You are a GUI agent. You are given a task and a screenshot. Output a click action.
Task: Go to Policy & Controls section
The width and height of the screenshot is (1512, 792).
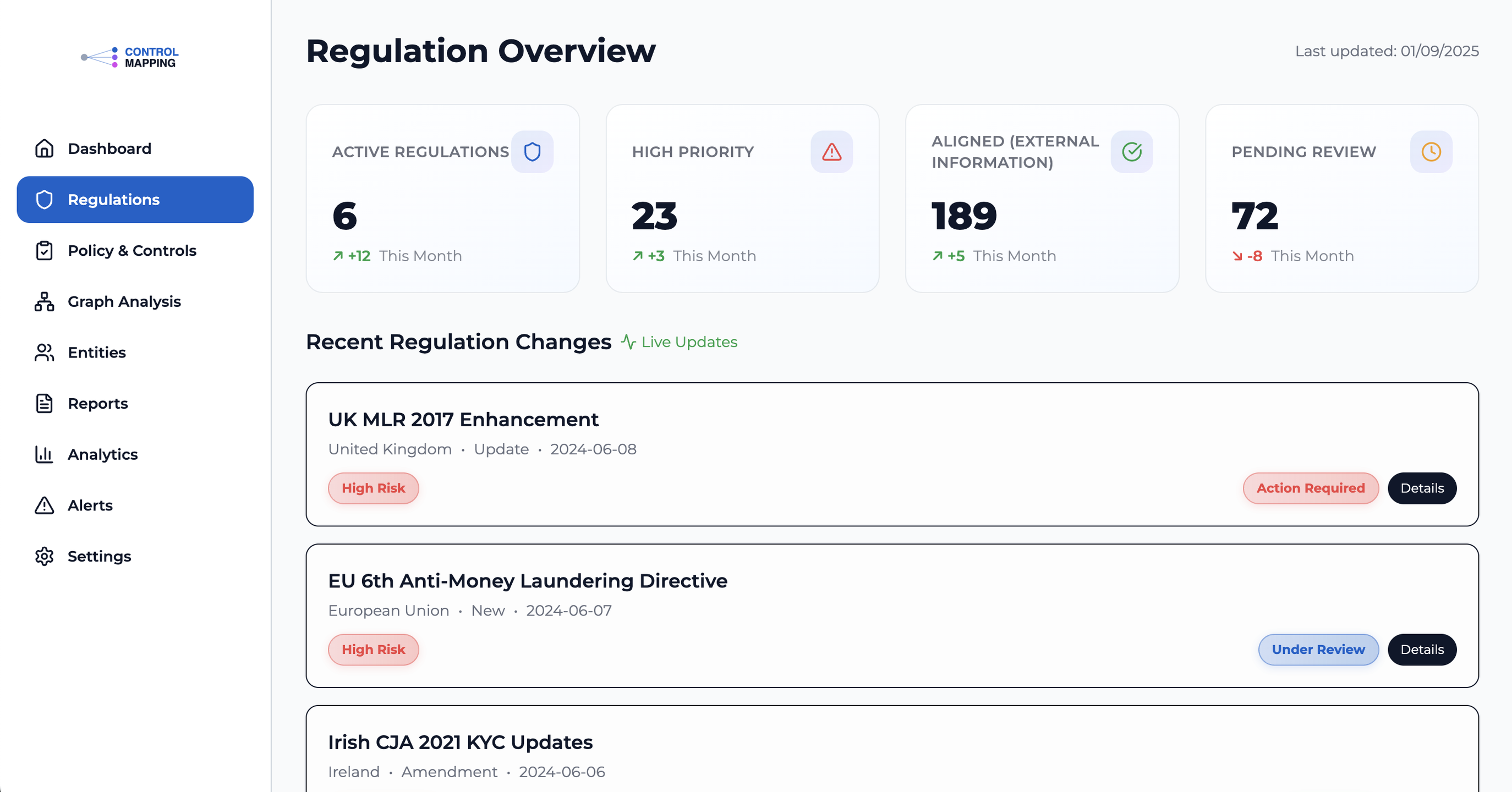132,250
